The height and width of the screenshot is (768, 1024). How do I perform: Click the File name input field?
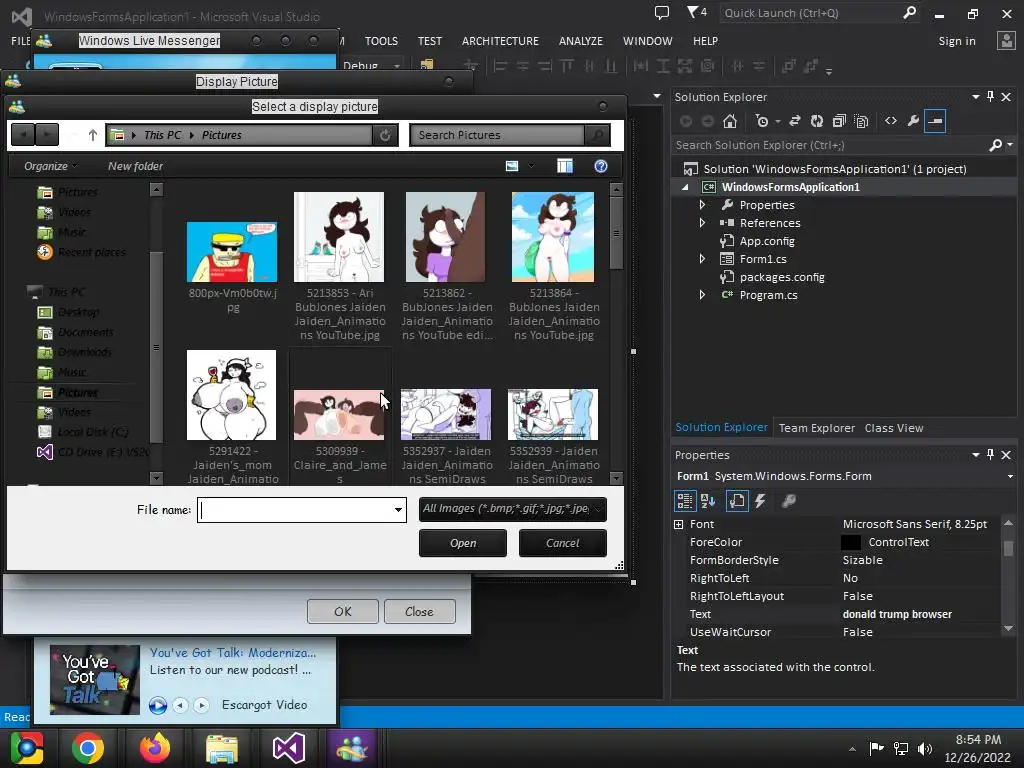tap(295, 510)
